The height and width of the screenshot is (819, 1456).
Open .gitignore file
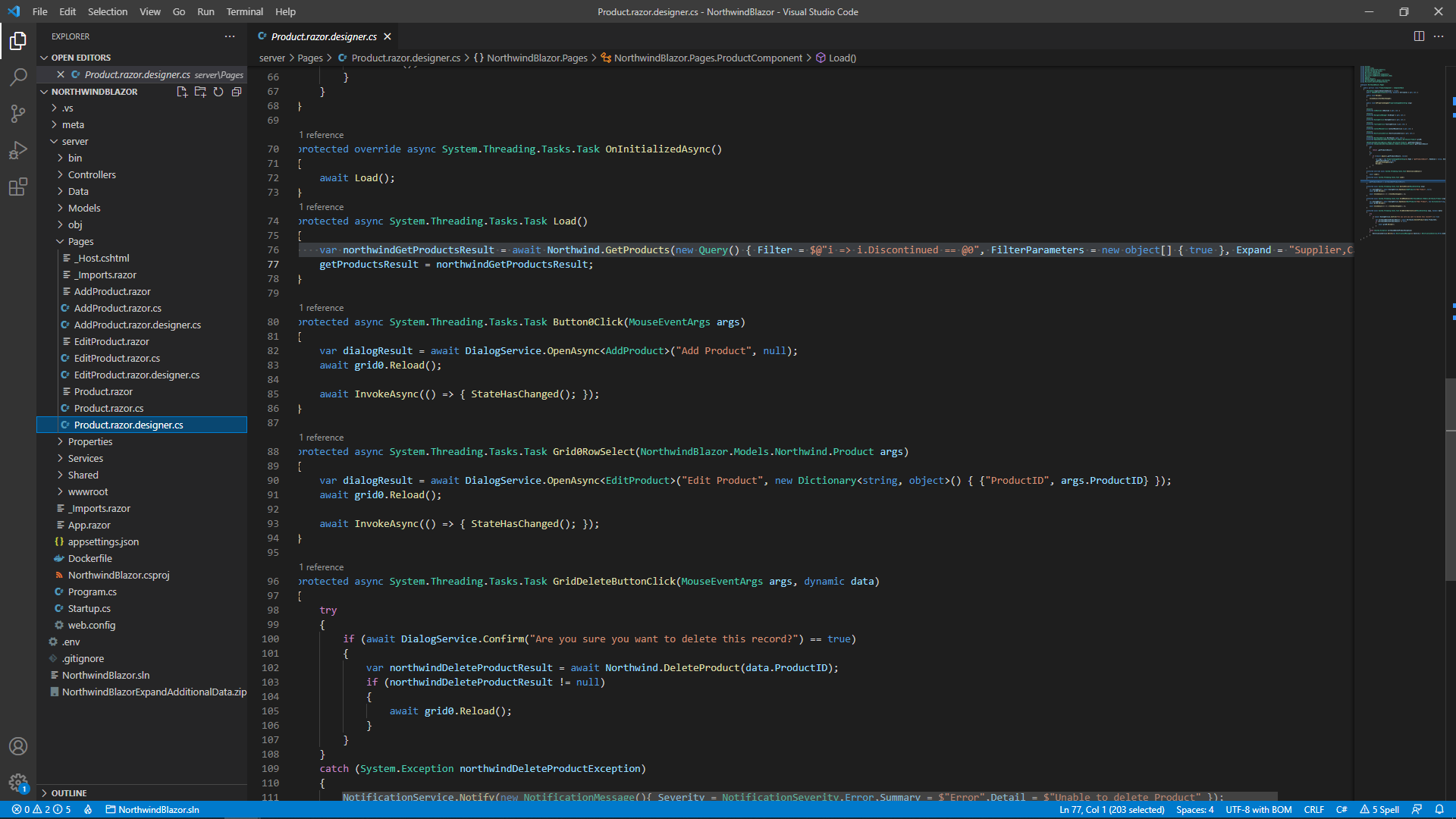(142, 659)
